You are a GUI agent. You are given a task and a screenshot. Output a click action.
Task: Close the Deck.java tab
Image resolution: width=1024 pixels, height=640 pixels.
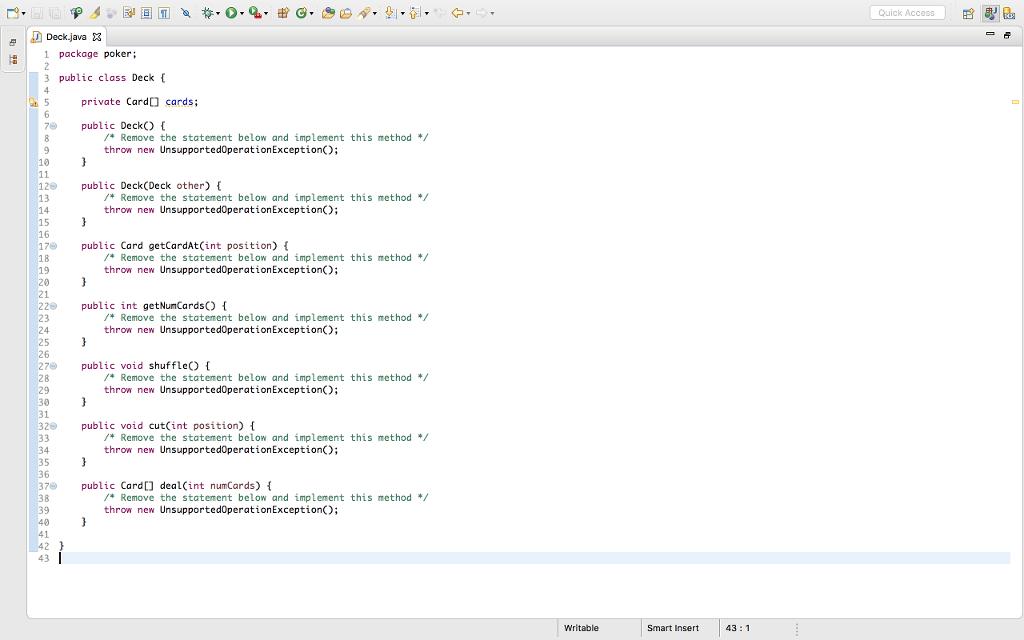pyautogui.click(x=98, y=37)
